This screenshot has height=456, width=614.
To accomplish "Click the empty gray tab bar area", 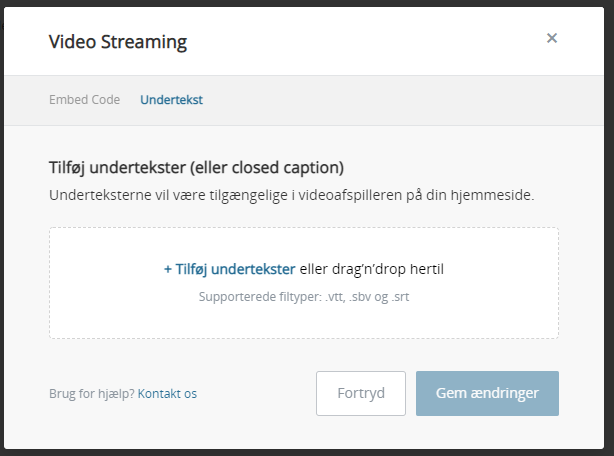I will coord(400,100).
